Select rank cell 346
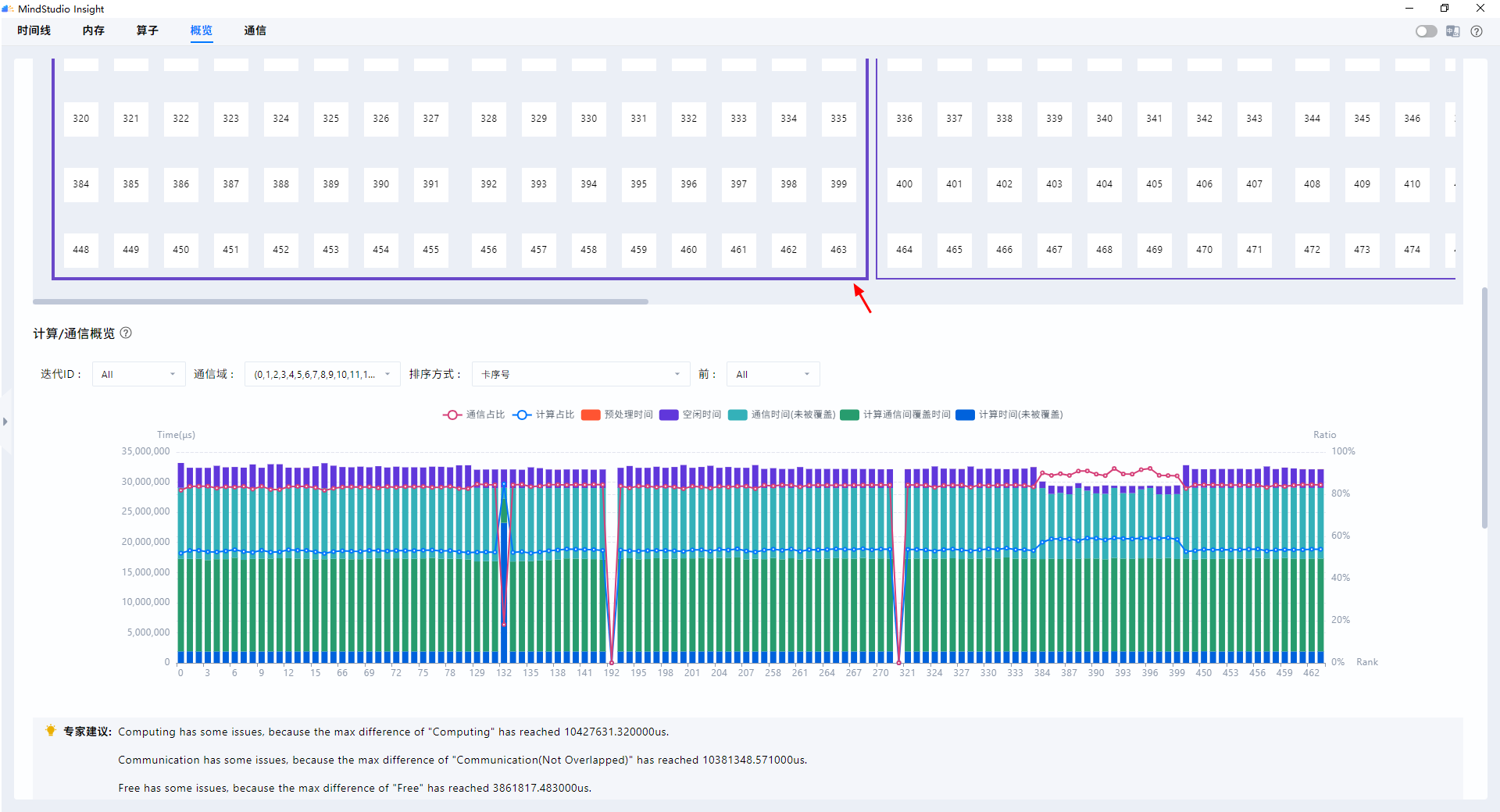Screen dimensions: 1500x812 pyautogui.click(x=1412, y=119)
